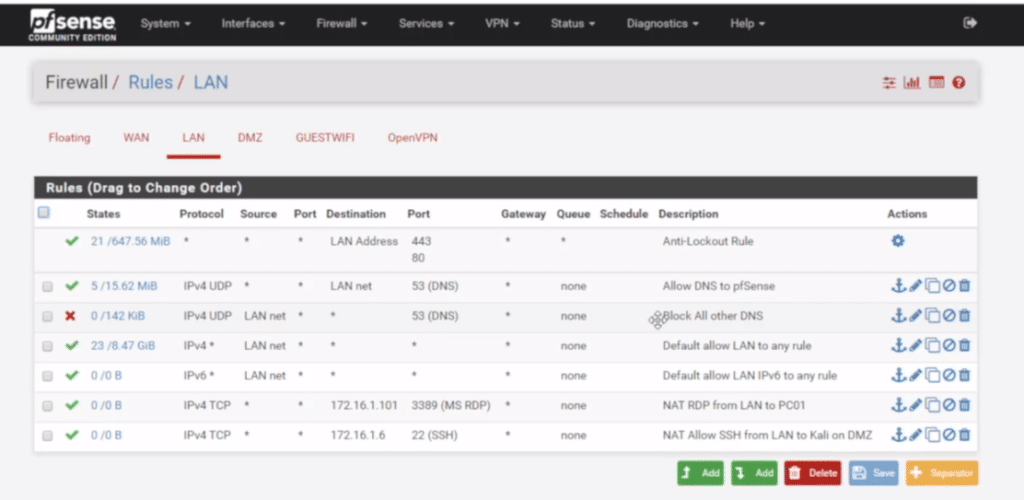Switch to the WAN rules tab
This screenshot has height=500, width=1024.
coord(135,138)
